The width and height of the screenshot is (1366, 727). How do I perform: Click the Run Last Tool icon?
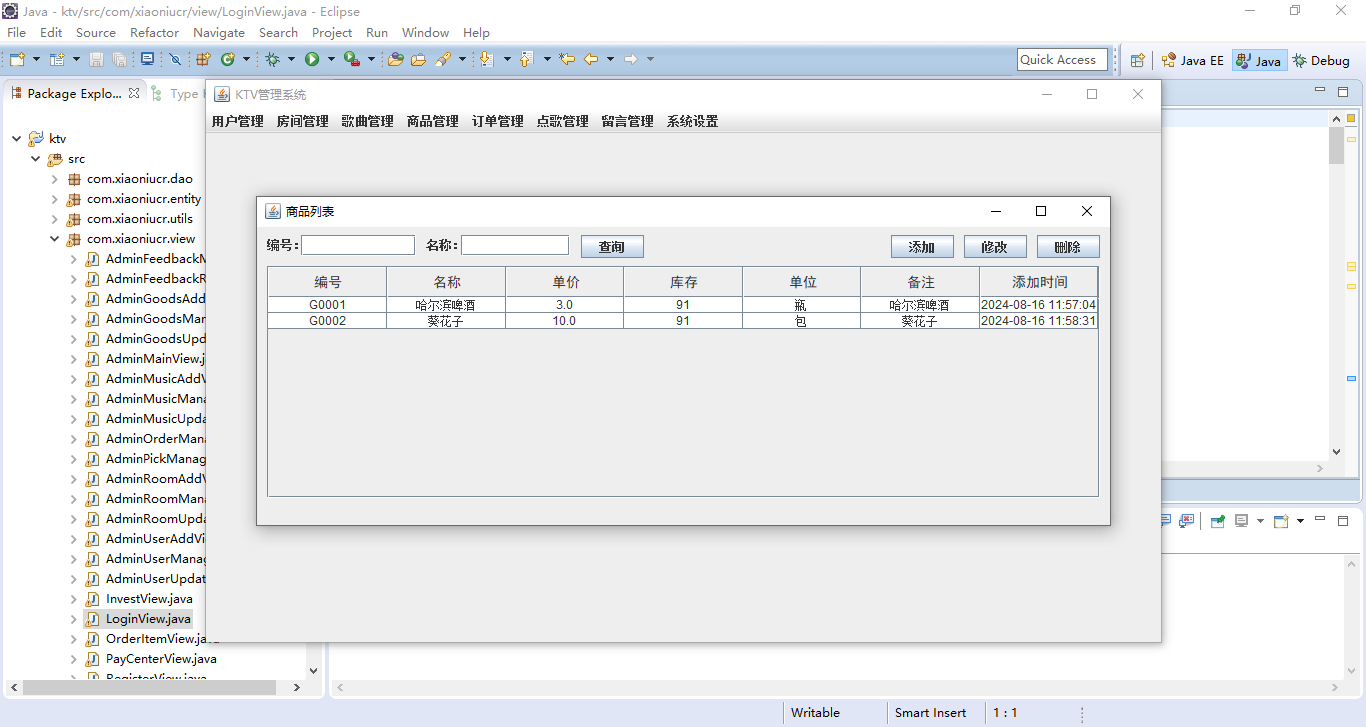pyautogui.click(x=351, y=60)
